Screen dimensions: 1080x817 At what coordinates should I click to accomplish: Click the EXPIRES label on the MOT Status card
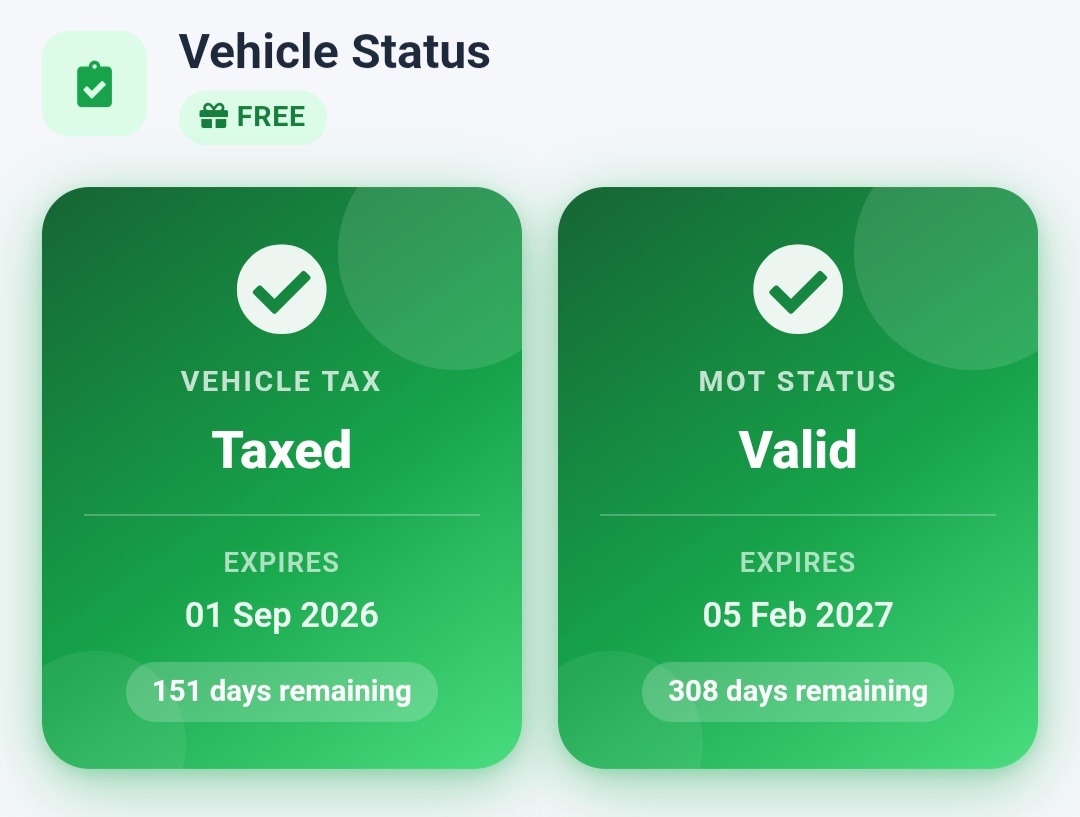(x=798, y=562)
